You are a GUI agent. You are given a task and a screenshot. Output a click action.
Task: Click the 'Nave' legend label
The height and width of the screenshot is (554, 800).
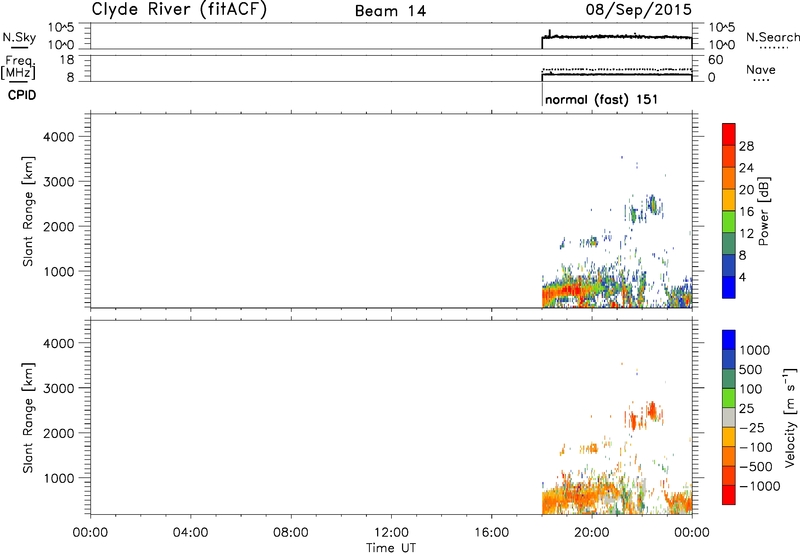(760, 69)
